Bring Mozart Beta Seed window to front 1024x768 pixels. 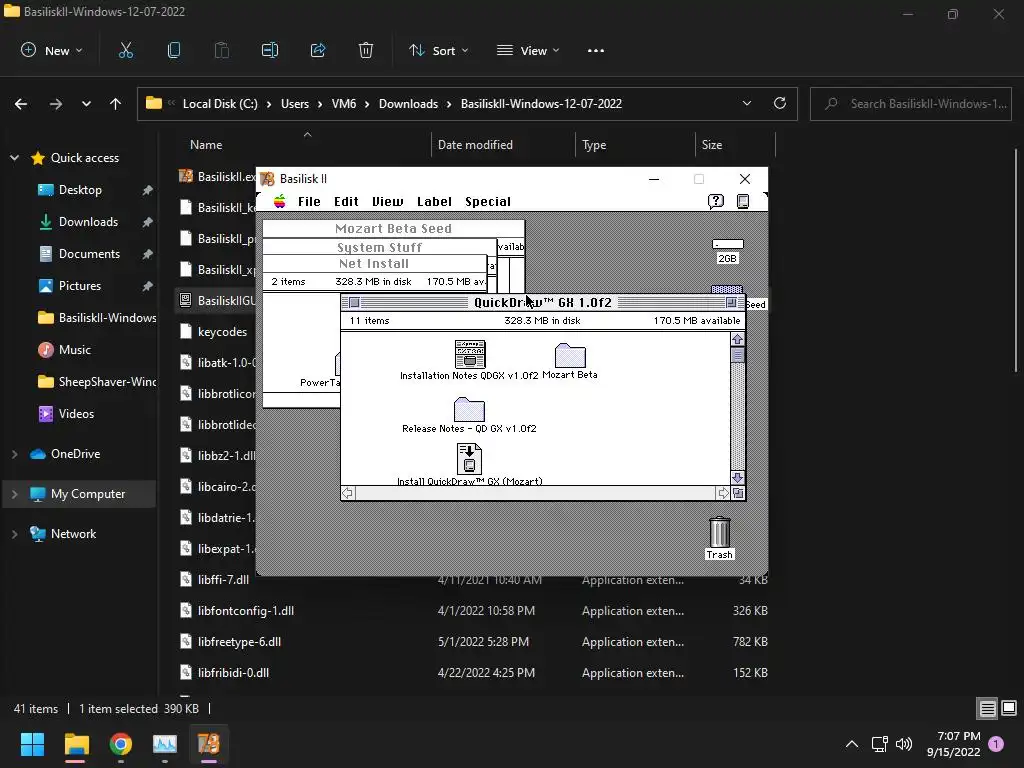[x=393, y=229]
